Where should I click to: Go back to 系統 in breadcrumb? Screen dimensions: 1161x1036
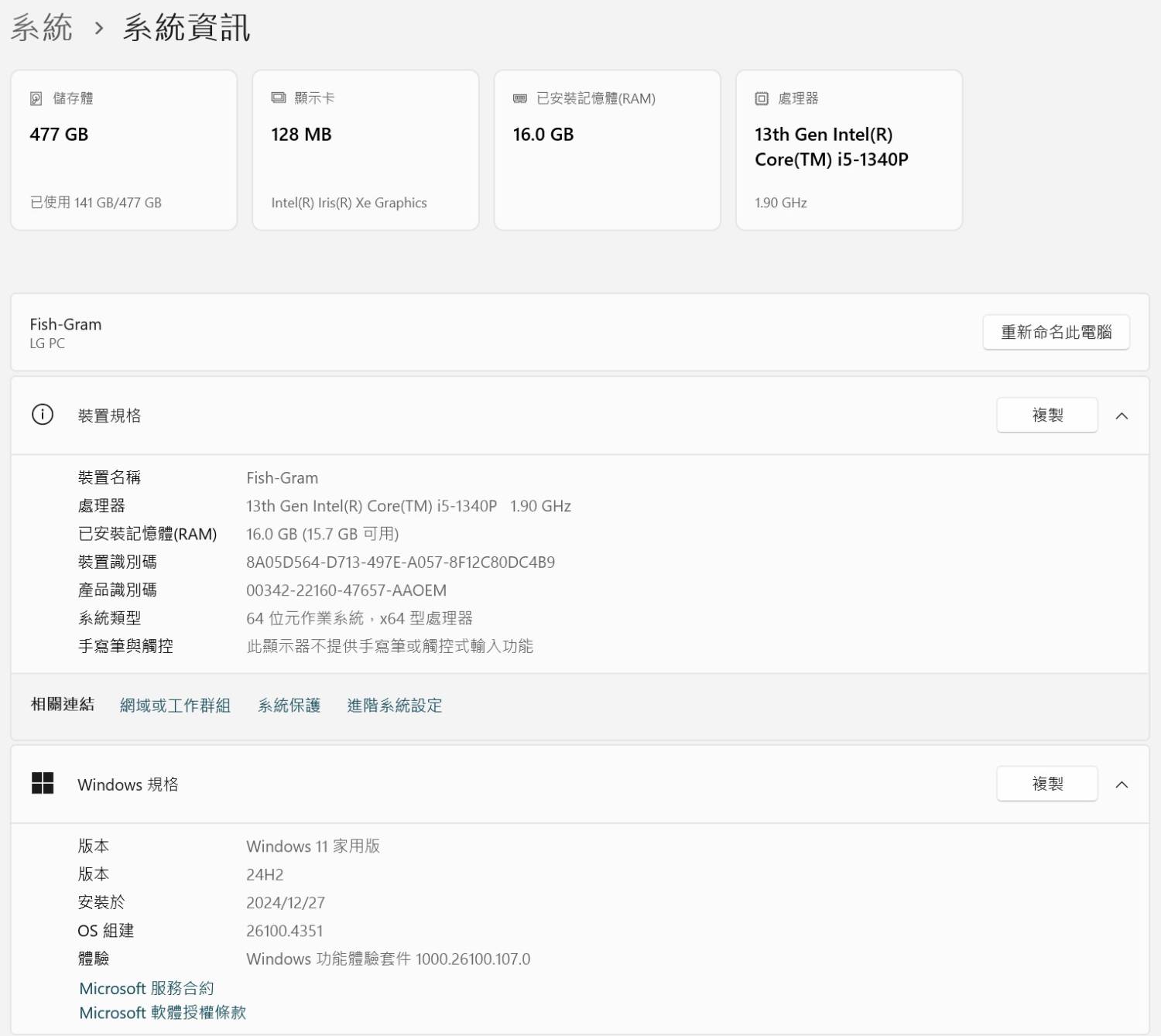42,28
